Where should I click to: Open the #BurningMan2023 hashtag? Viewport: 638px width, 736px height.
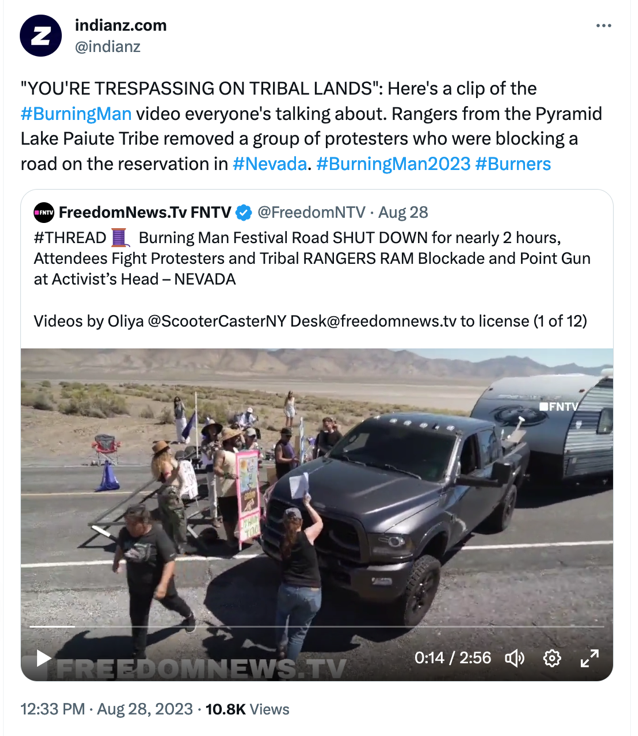(393, 164)
